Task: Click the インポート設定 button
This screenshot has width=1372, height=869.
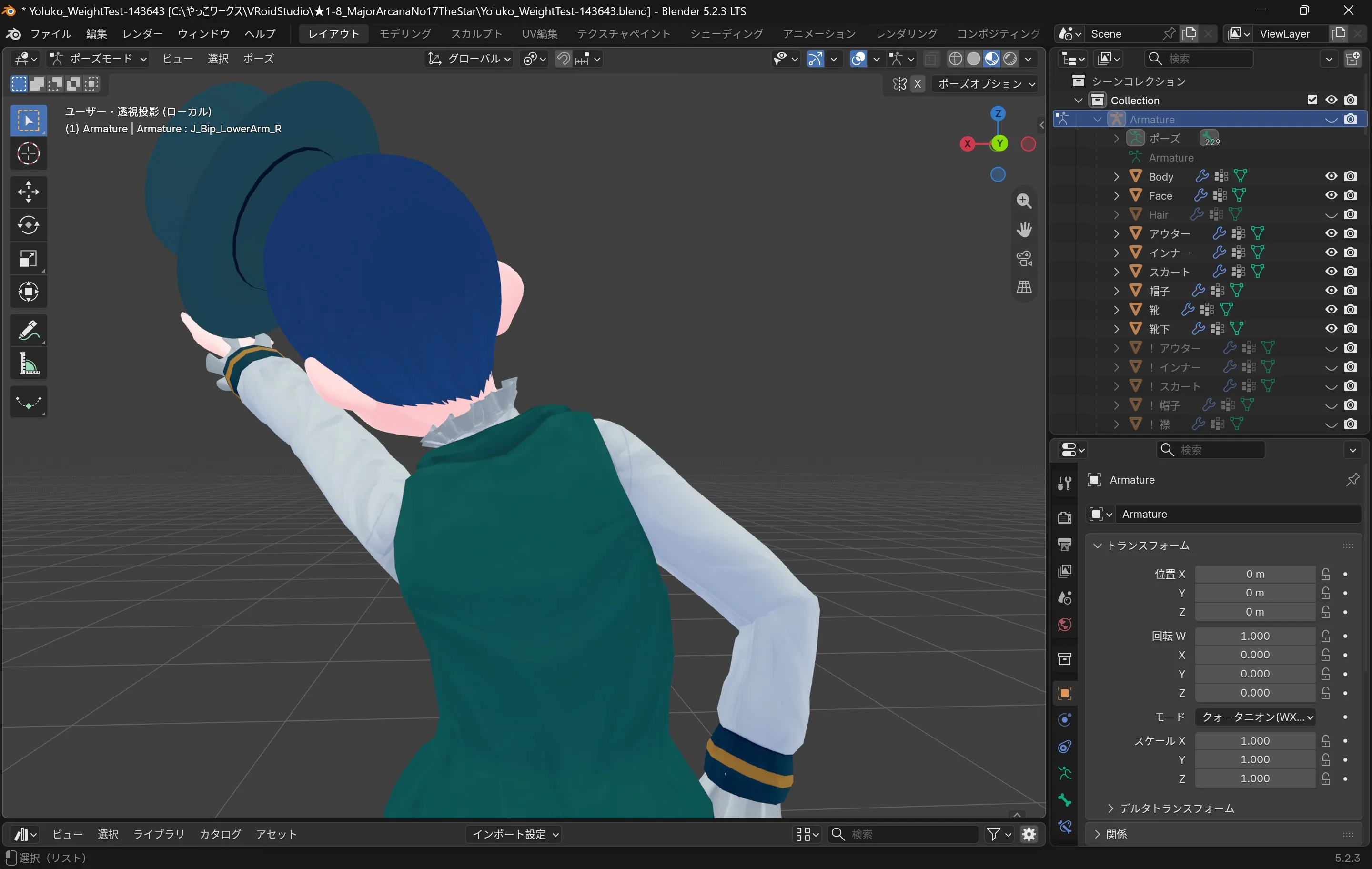Action: (x=514, y=834)
